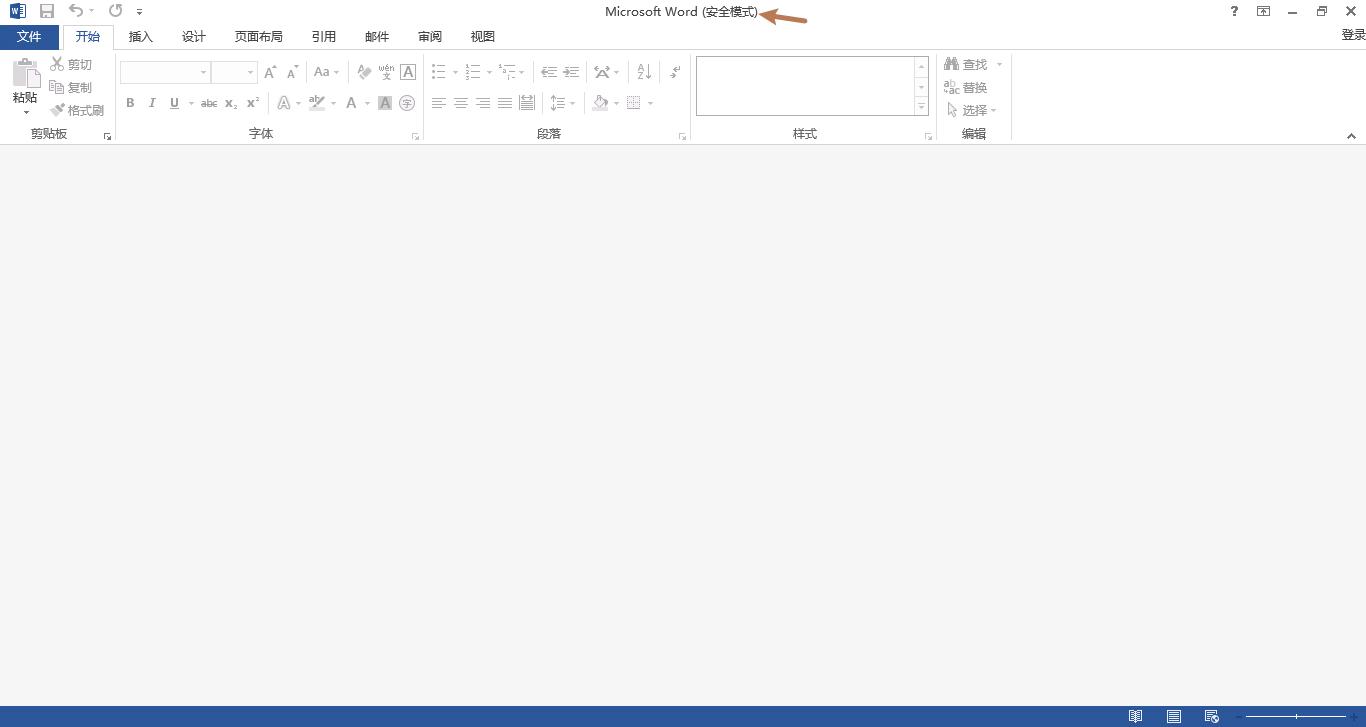Viewport: 1366px width, 727px height.
Task: Click the Clear Formatting eraser icon
Action: coord(364,72)
